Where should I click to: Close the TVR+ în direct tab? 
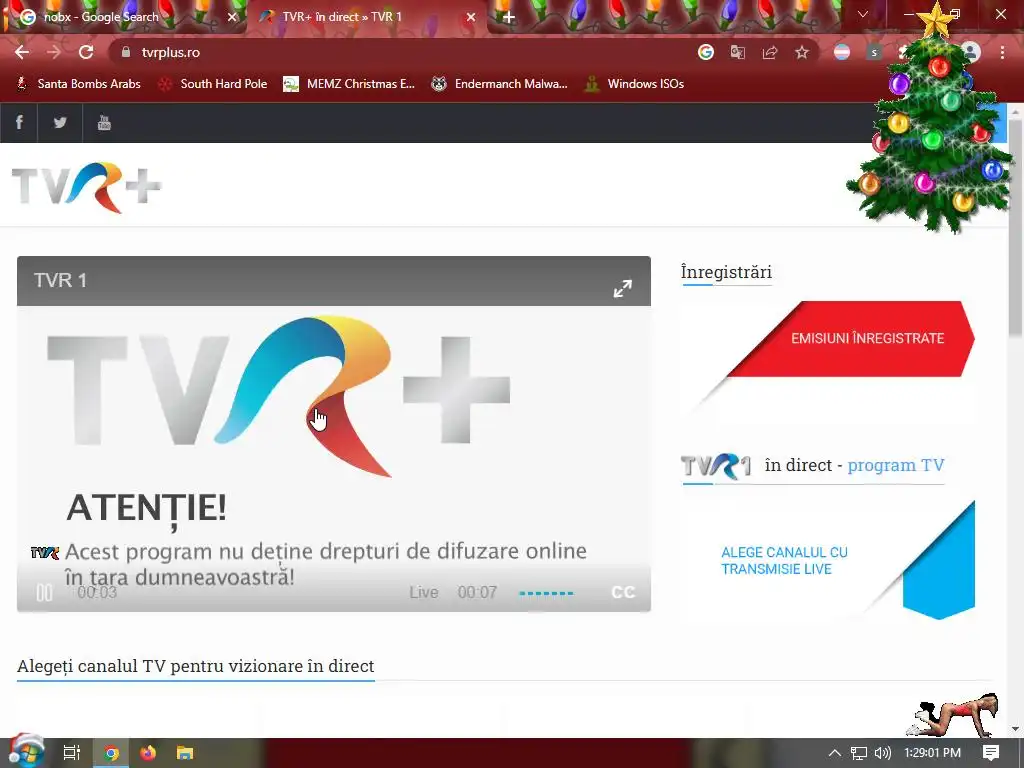coord(471,17)
